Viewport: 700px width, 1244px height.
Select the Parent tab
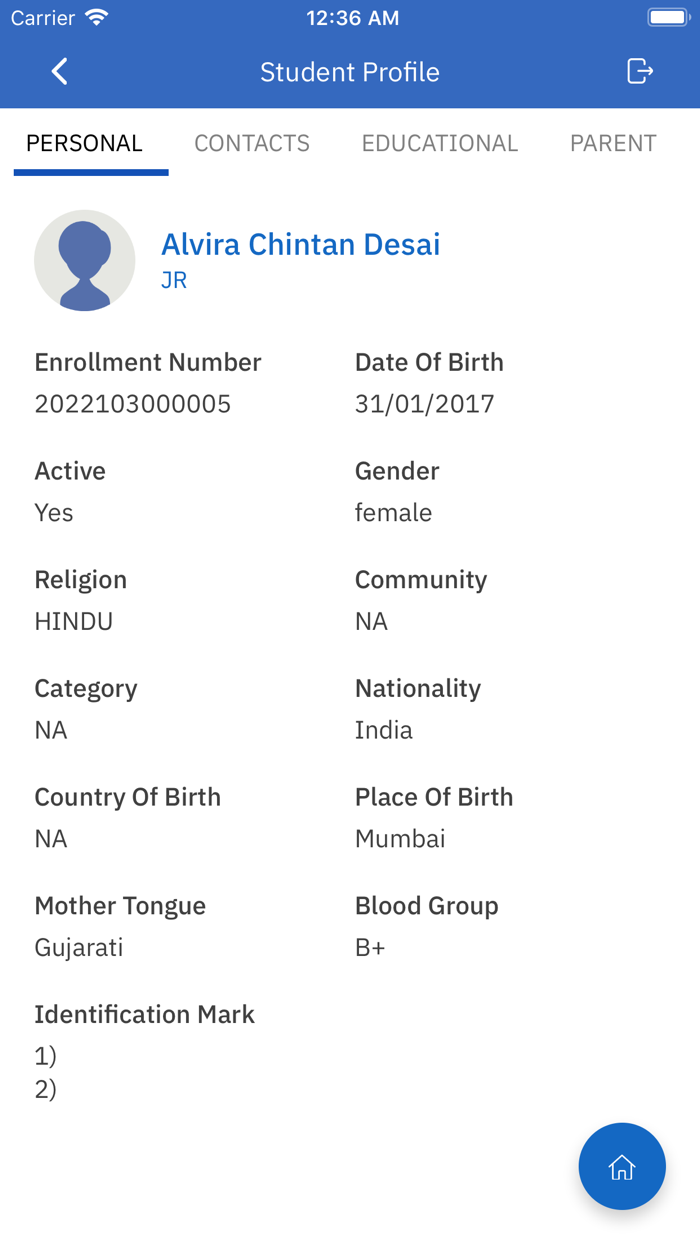(x=613, y=143)
